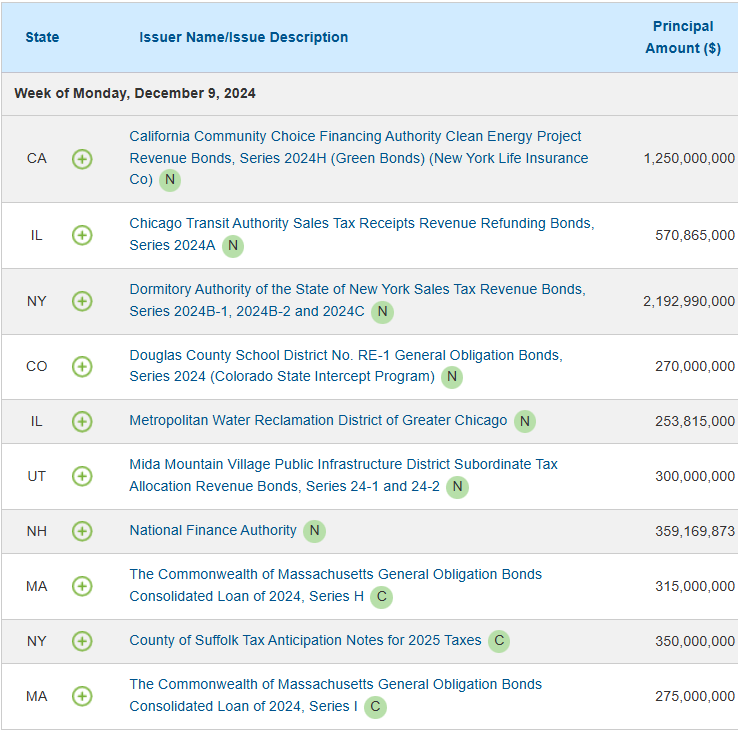The width and height of the screenshot is (738, 740).
Task: Open Chicago Transit Authority Sales Tax bonds link
Action: [x=361, y=234]
